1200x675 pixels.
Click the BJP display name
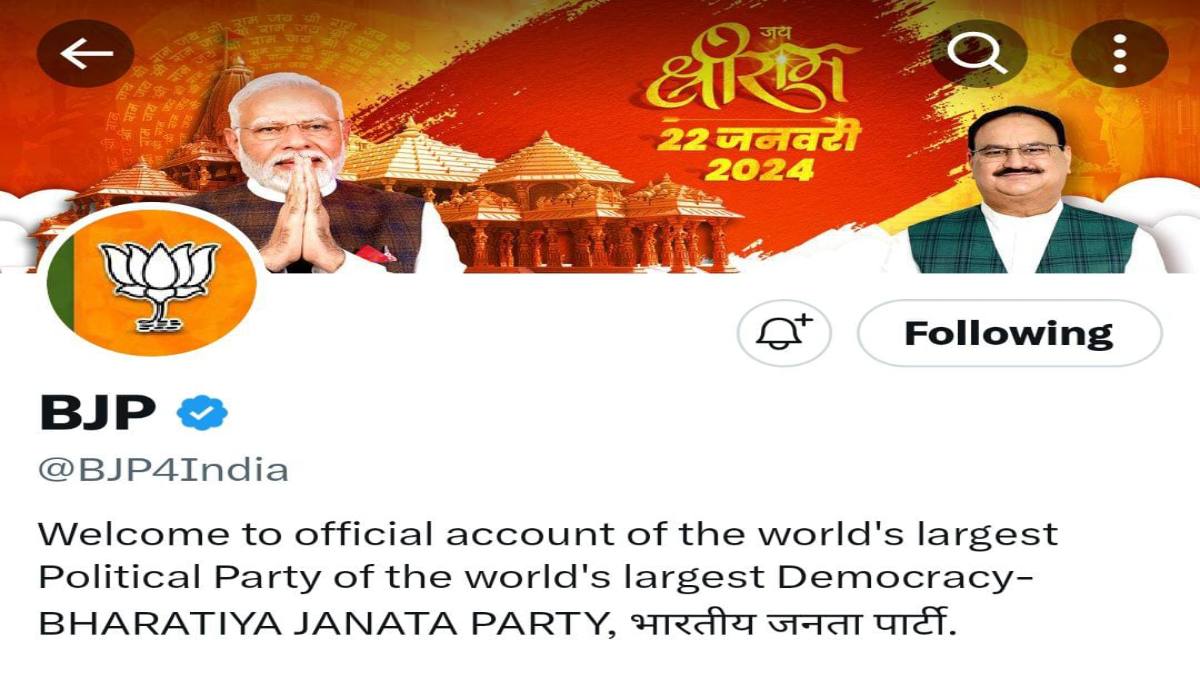coord(98,413)
